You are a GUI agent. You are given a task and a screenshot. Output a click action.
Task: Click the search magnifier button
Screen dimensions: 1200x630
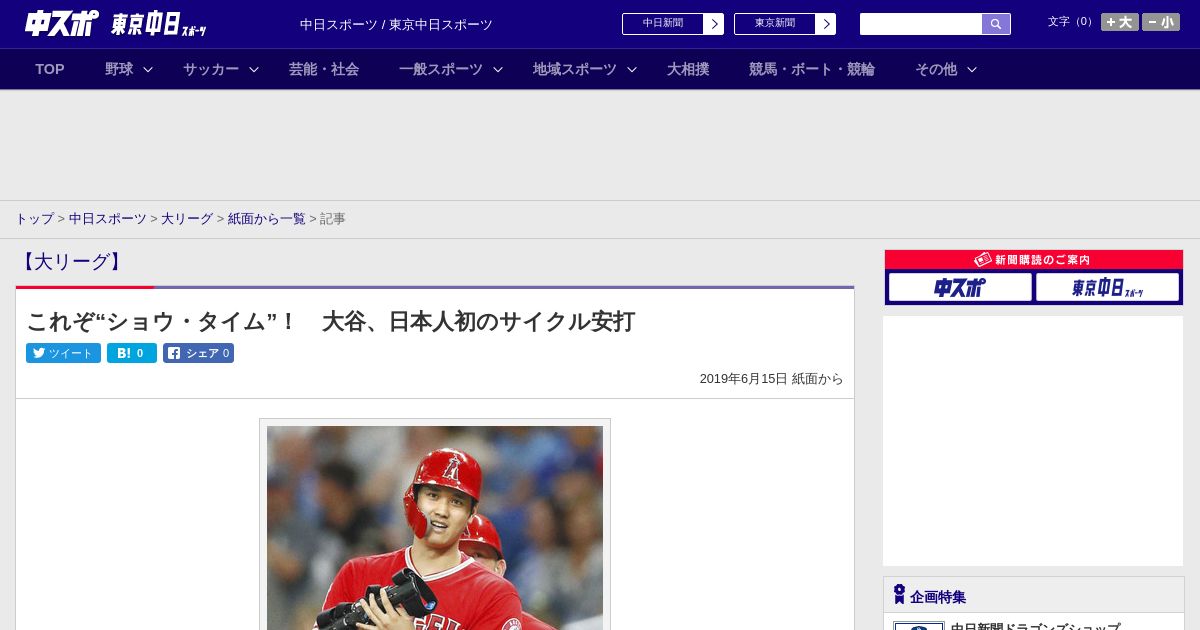996,24
